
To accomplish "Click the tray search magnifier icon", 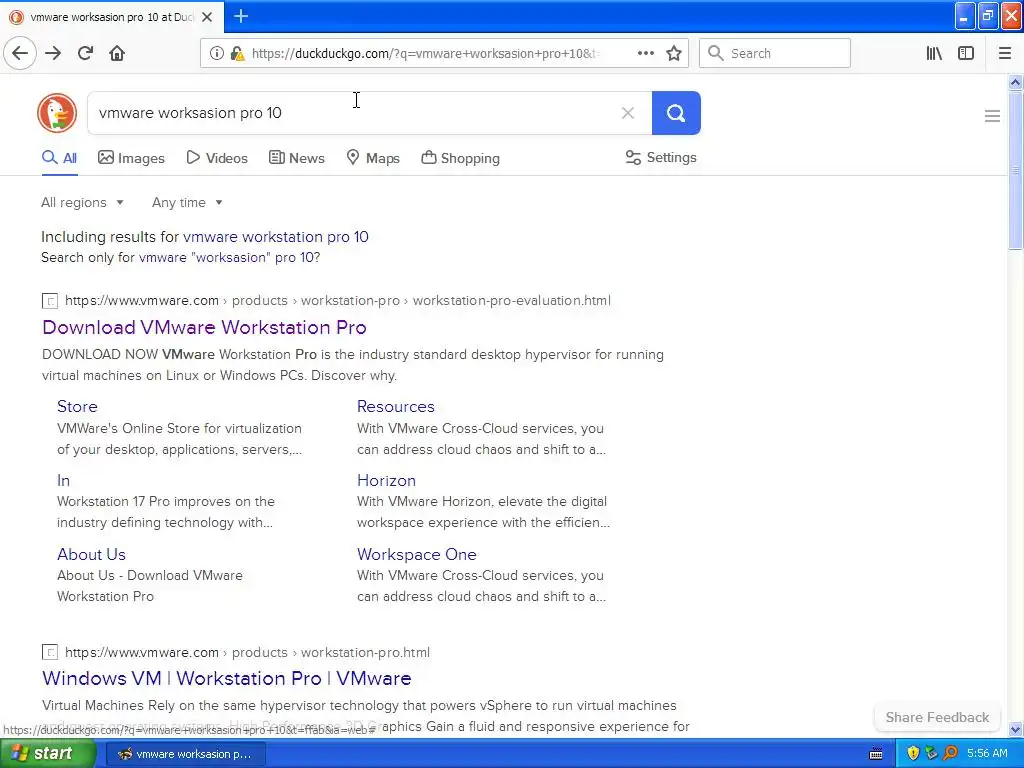I will point(950,753).
